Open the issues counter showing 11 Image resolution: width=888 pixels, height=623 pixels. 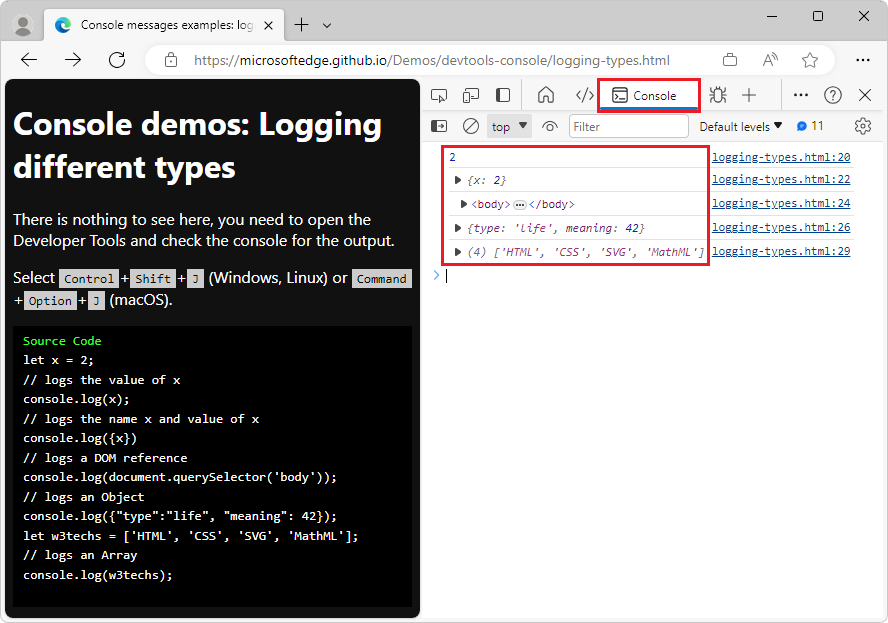[808, 126]
